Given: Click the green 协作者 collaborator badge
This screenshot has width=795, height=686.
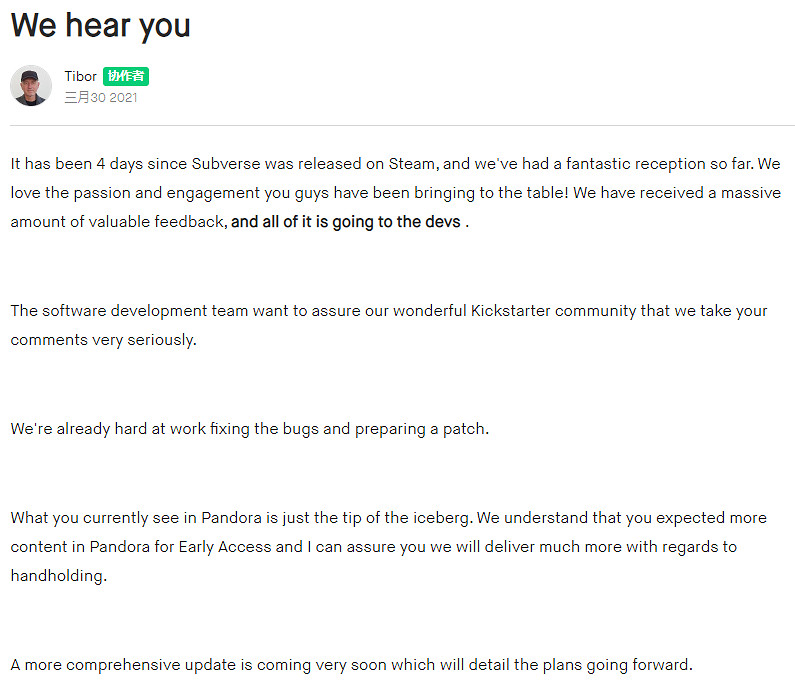Looking at the screenshot, I should pos(126,77).
